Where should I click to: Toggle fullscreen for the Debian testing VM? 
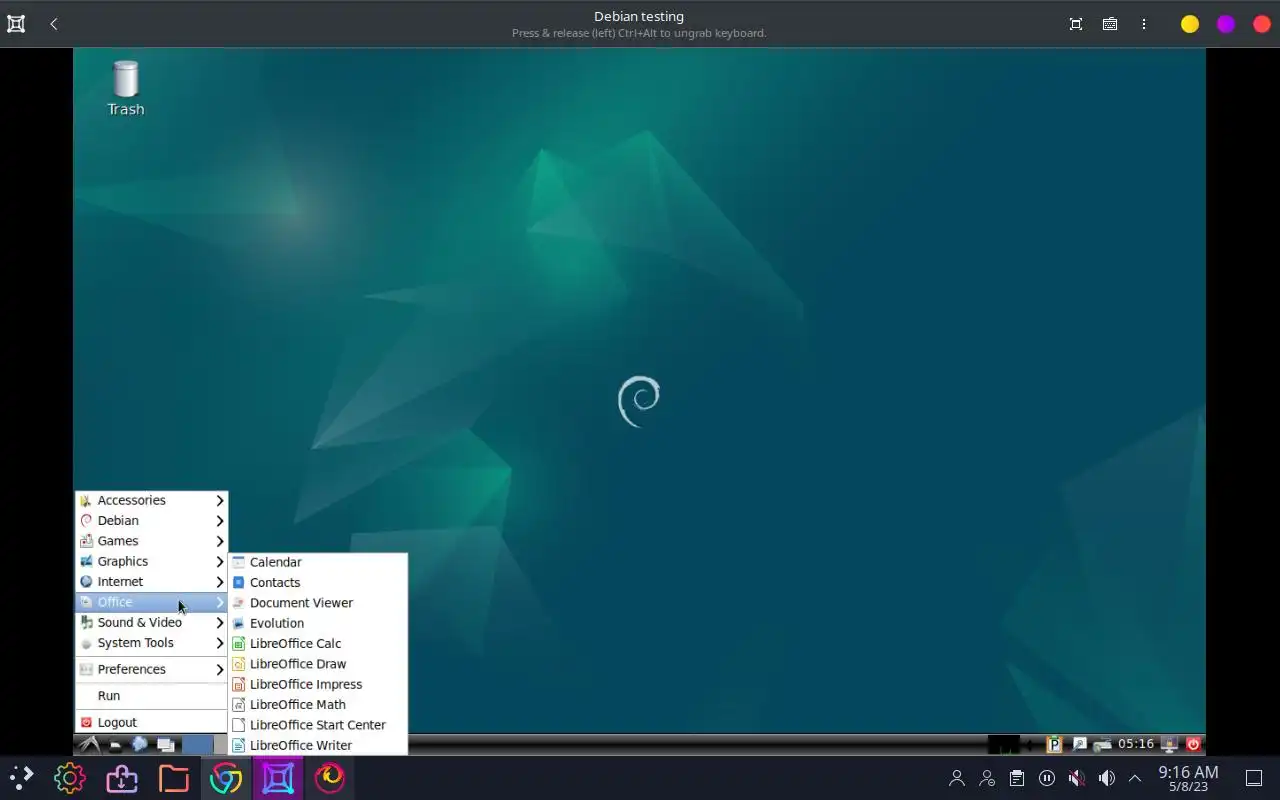[1076, 24]
